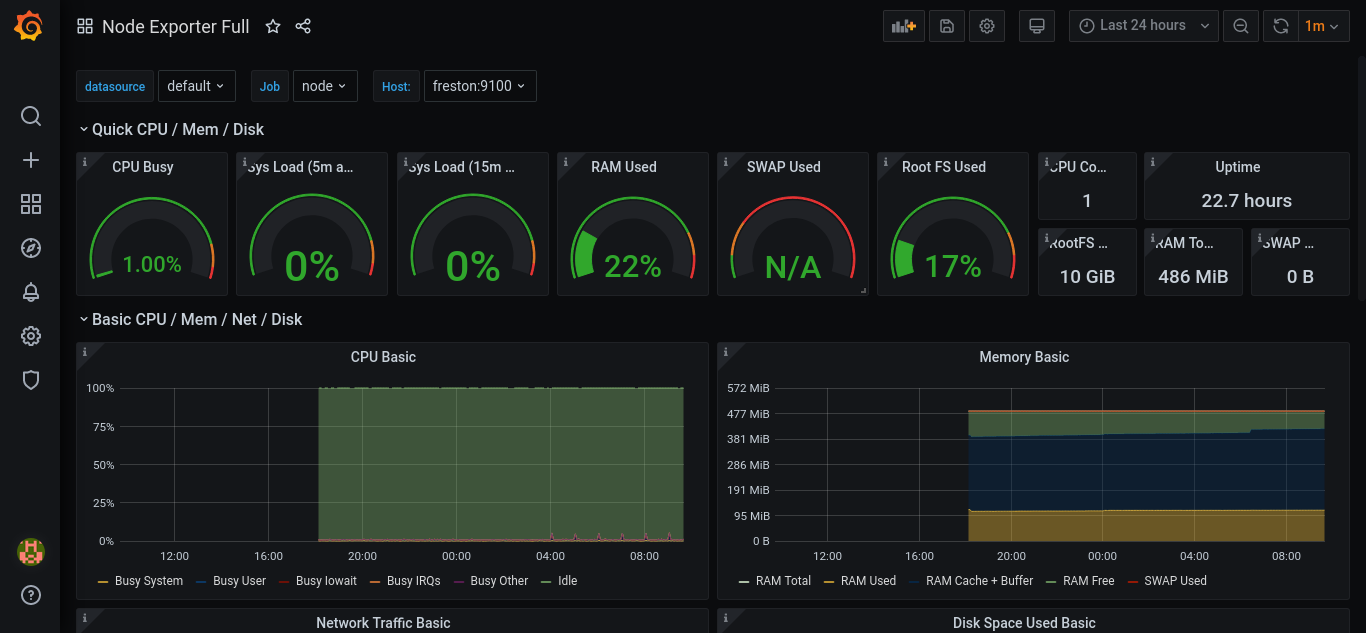Show info tooltip icon on CPU Busy panel
The height and width of the screenshot is (633, 1366).
85,161
